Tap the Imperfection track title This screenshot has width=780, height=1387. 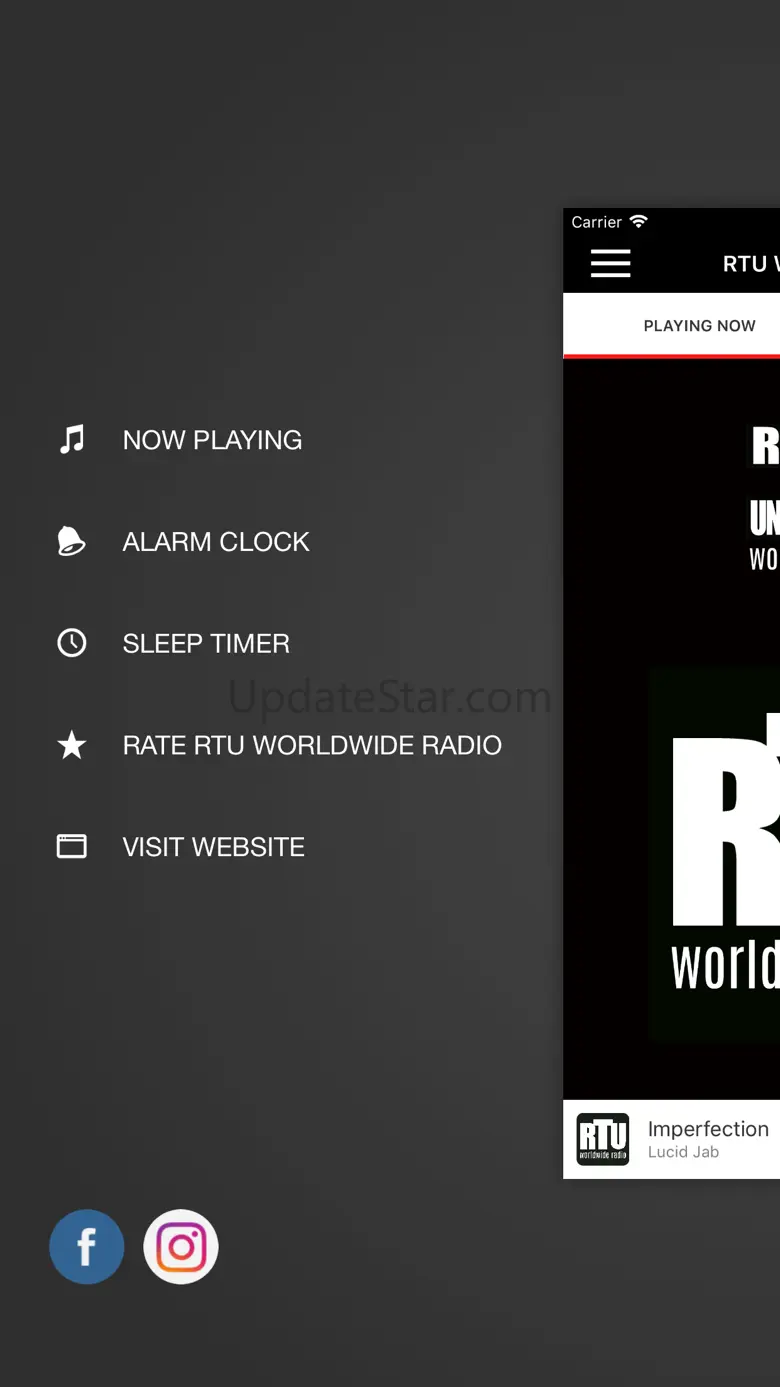[708, 1129]
